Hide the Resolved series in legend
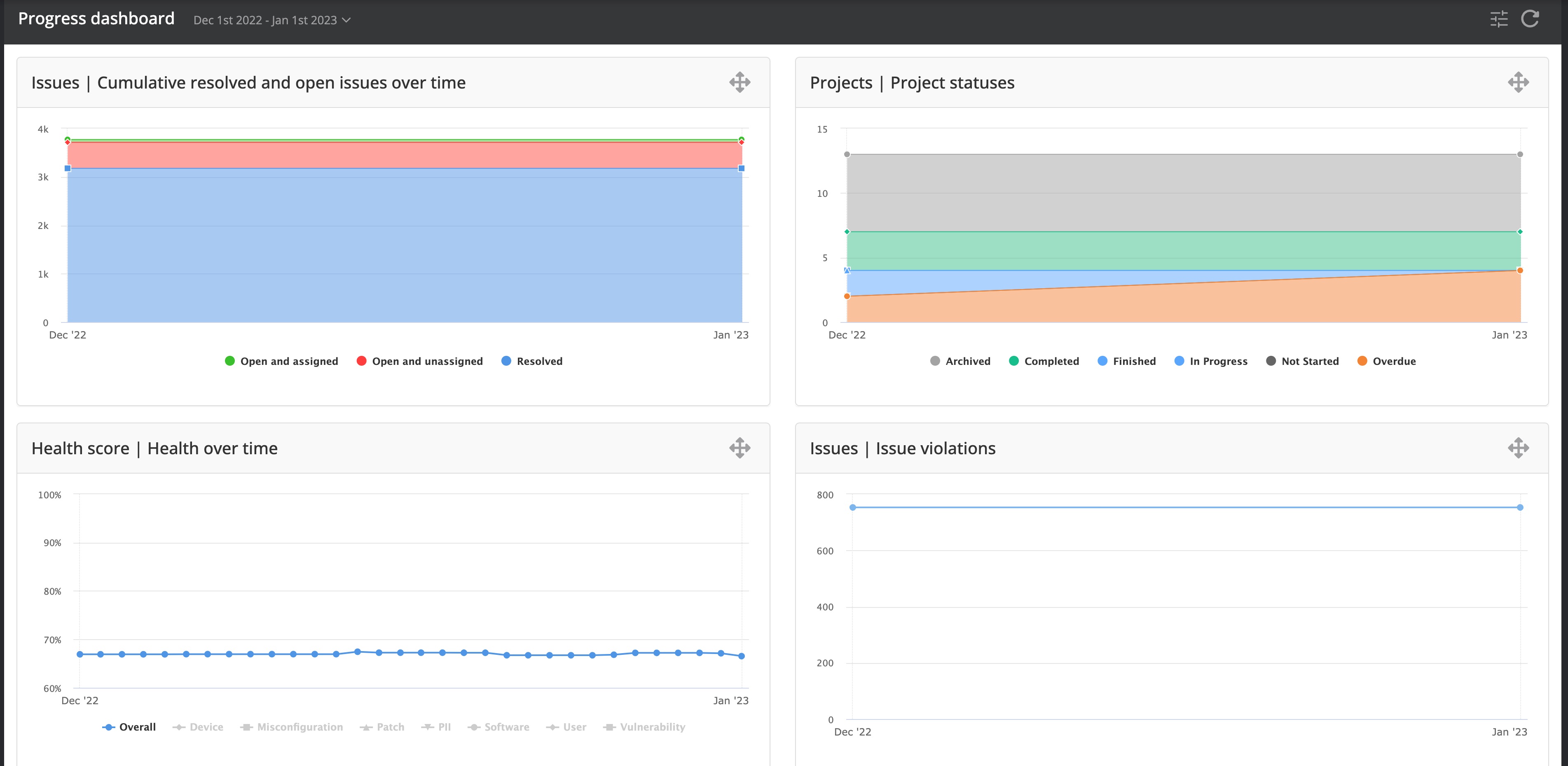 coord(539,361)
